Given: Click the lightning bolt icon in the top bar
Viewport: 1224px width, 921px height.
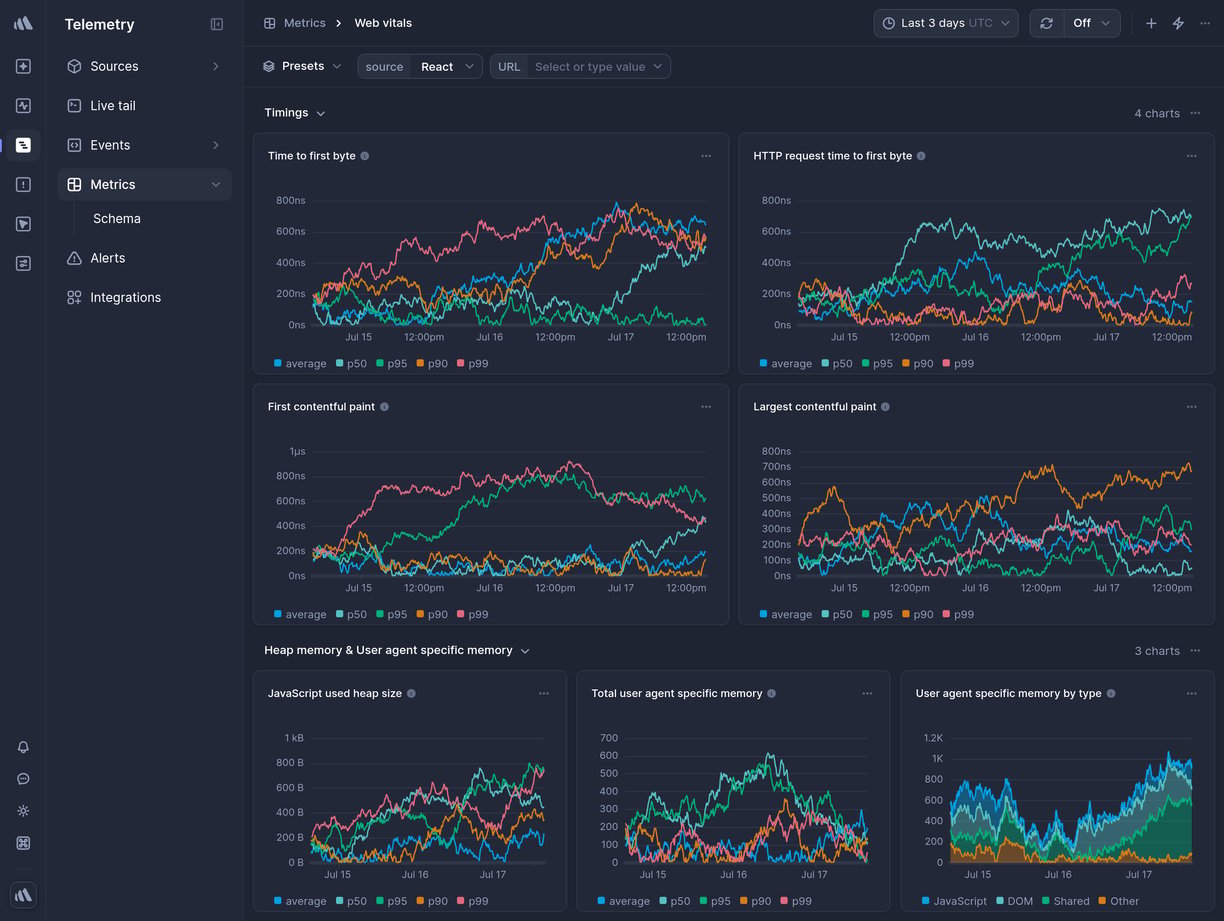Looking at the screenshot, I should click(x=1178, y=23).
